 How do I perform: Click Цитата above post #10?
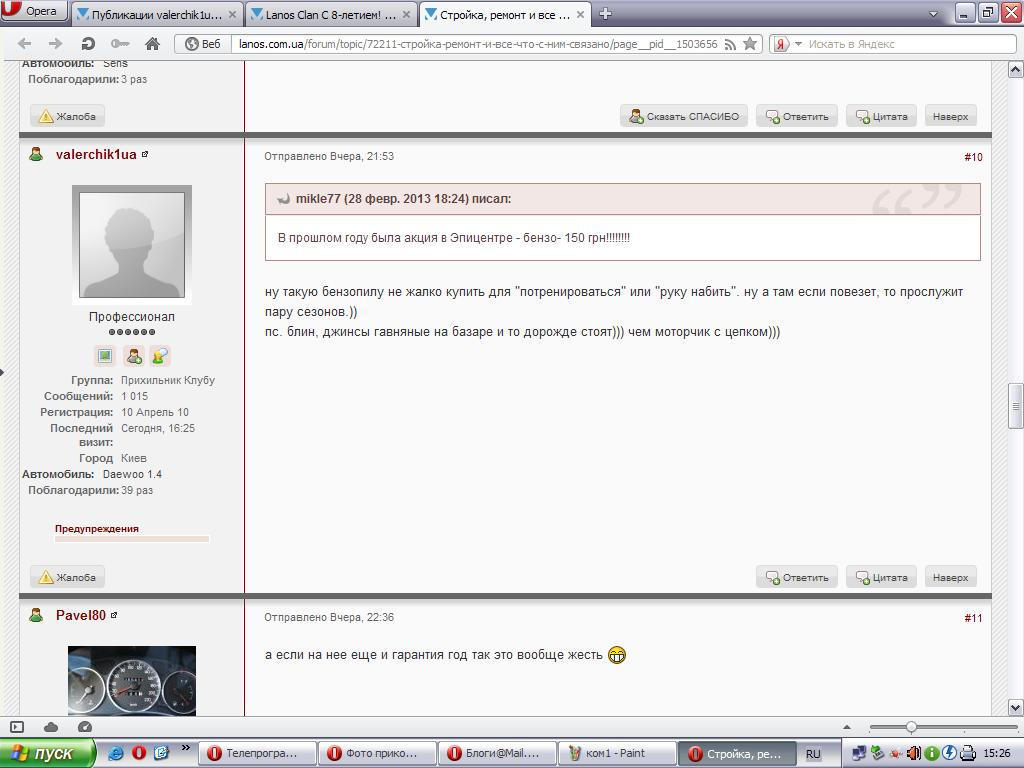point(882,116)
